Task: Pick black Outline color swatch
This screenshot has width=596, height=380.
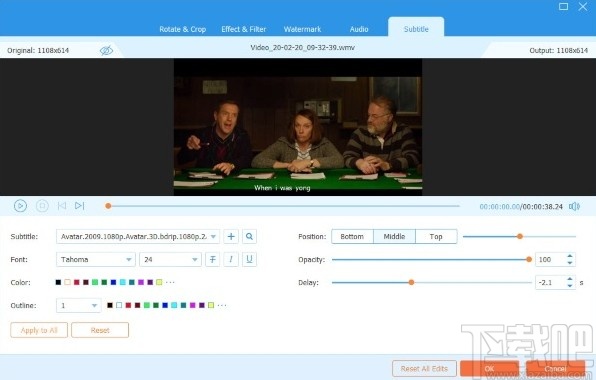Action: click(x=110, y=305)
